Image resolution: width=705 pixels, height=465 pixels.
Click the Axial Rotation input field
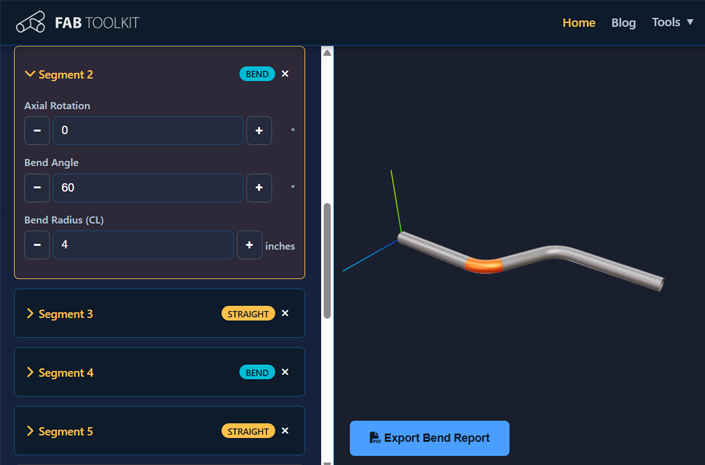click(148, 130)
